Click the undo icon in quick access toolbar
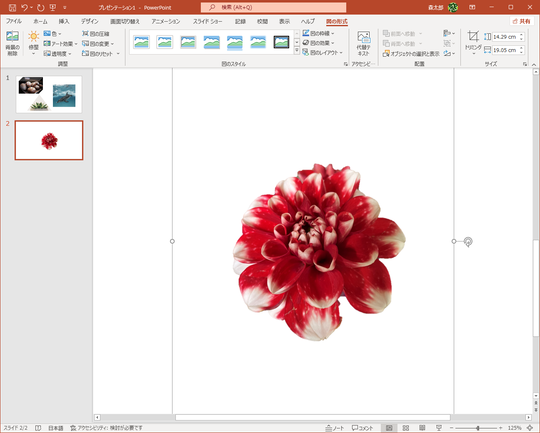Screen dimensions: 540x433 pos(24,7)
